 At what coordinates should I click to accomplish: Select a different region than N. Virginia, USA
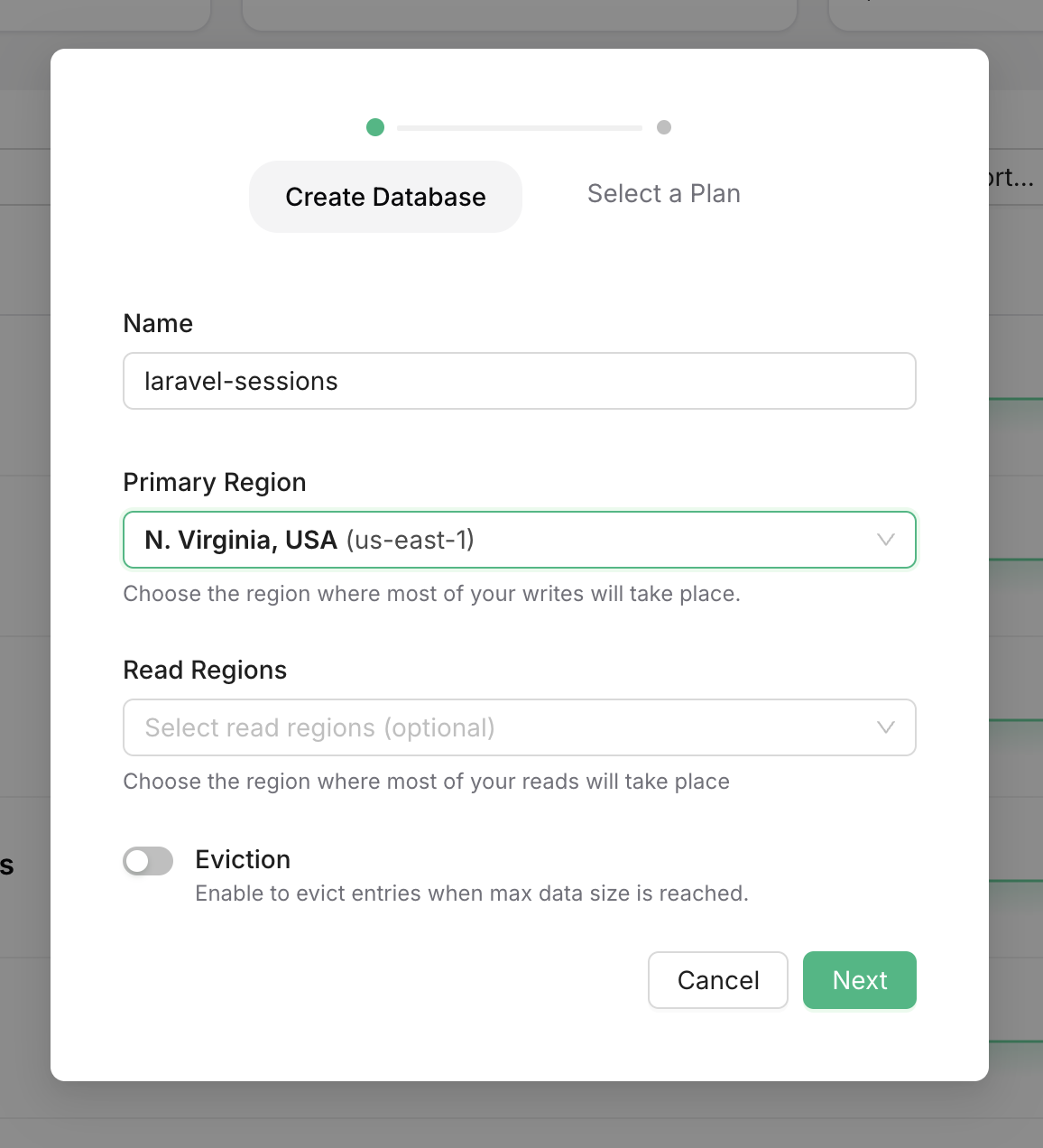point(520,540)
